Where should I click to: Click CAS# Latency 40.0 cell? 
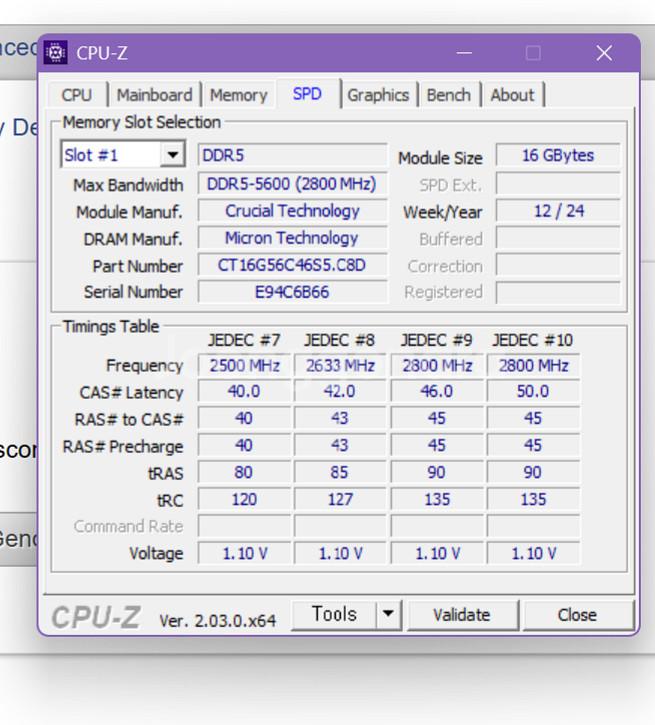245,391
